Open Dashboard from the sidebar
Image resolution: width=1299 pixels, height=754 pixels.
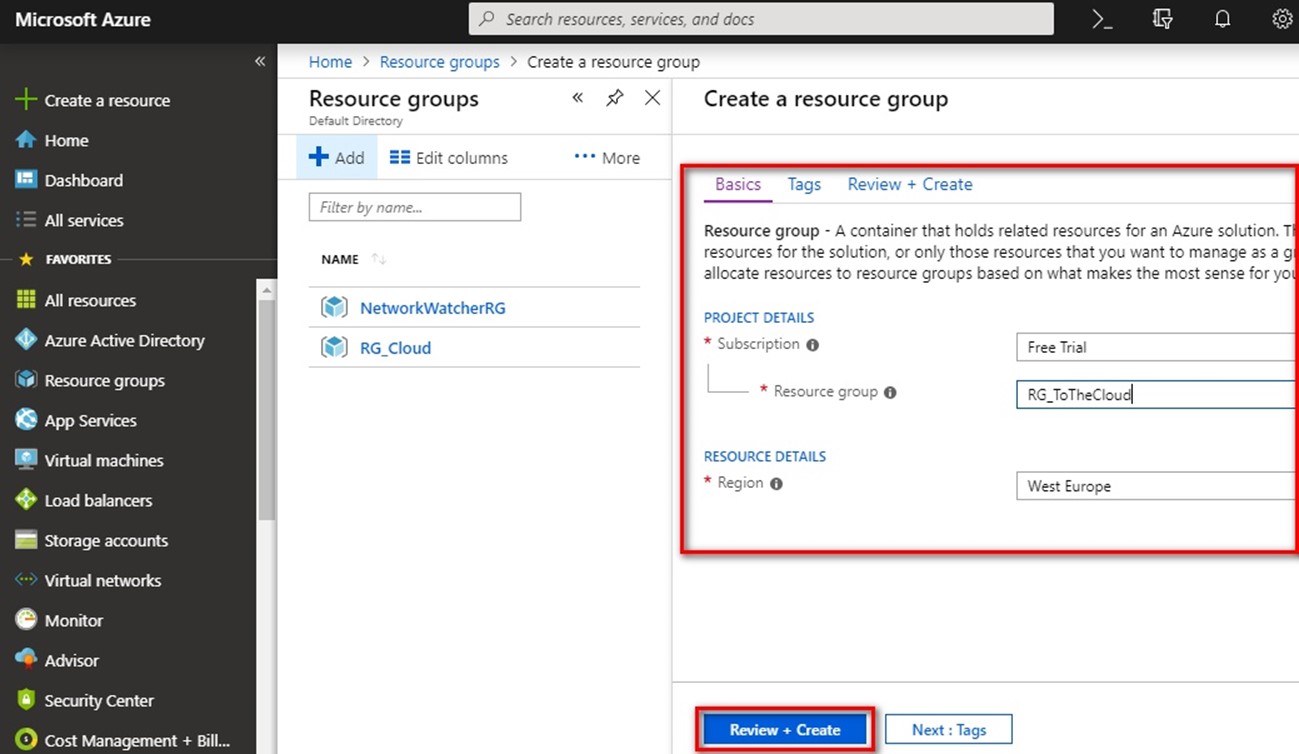84,180
